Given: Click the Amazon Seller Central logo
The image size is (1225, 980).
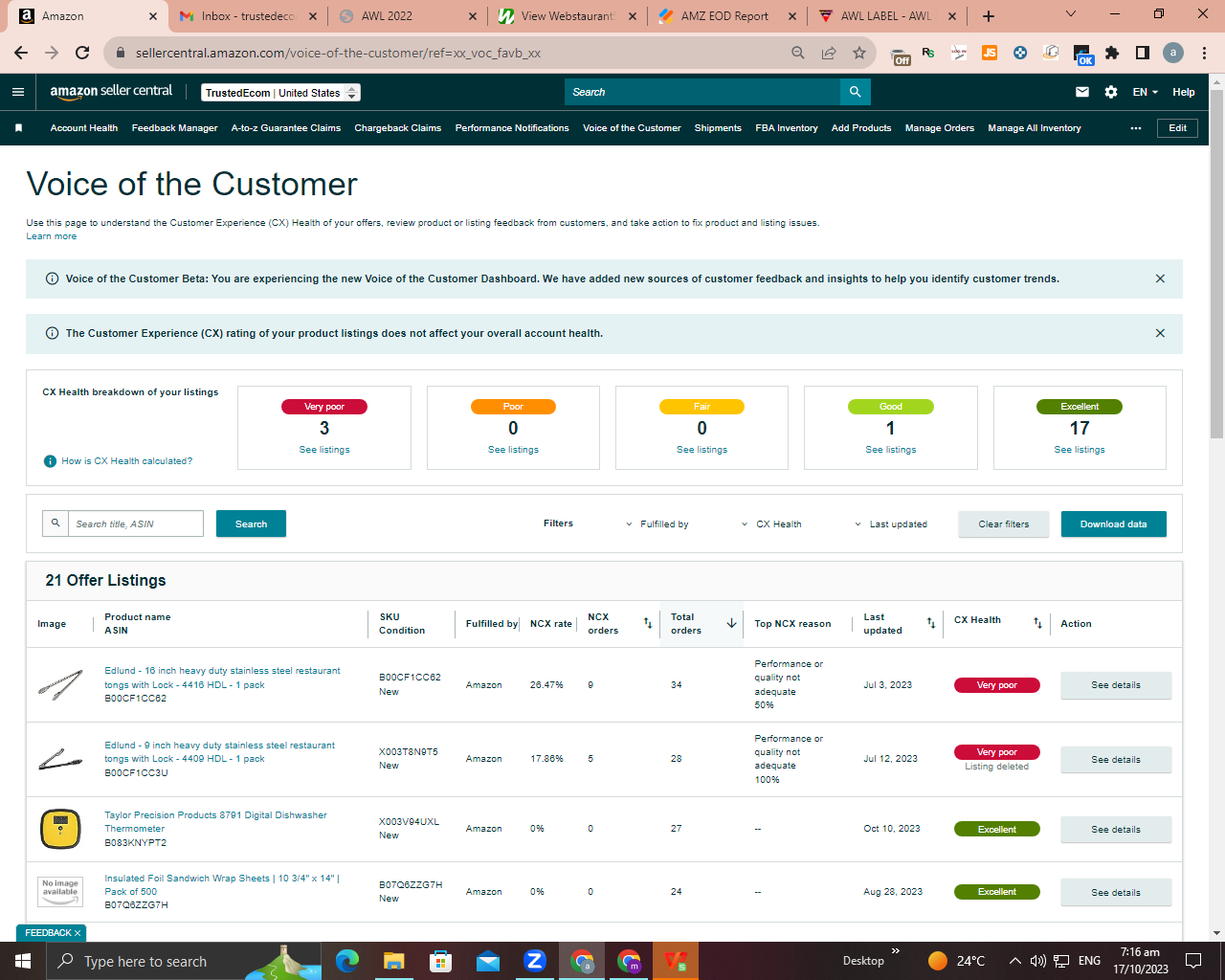Looking at the screenshot, I should (111, 92).
